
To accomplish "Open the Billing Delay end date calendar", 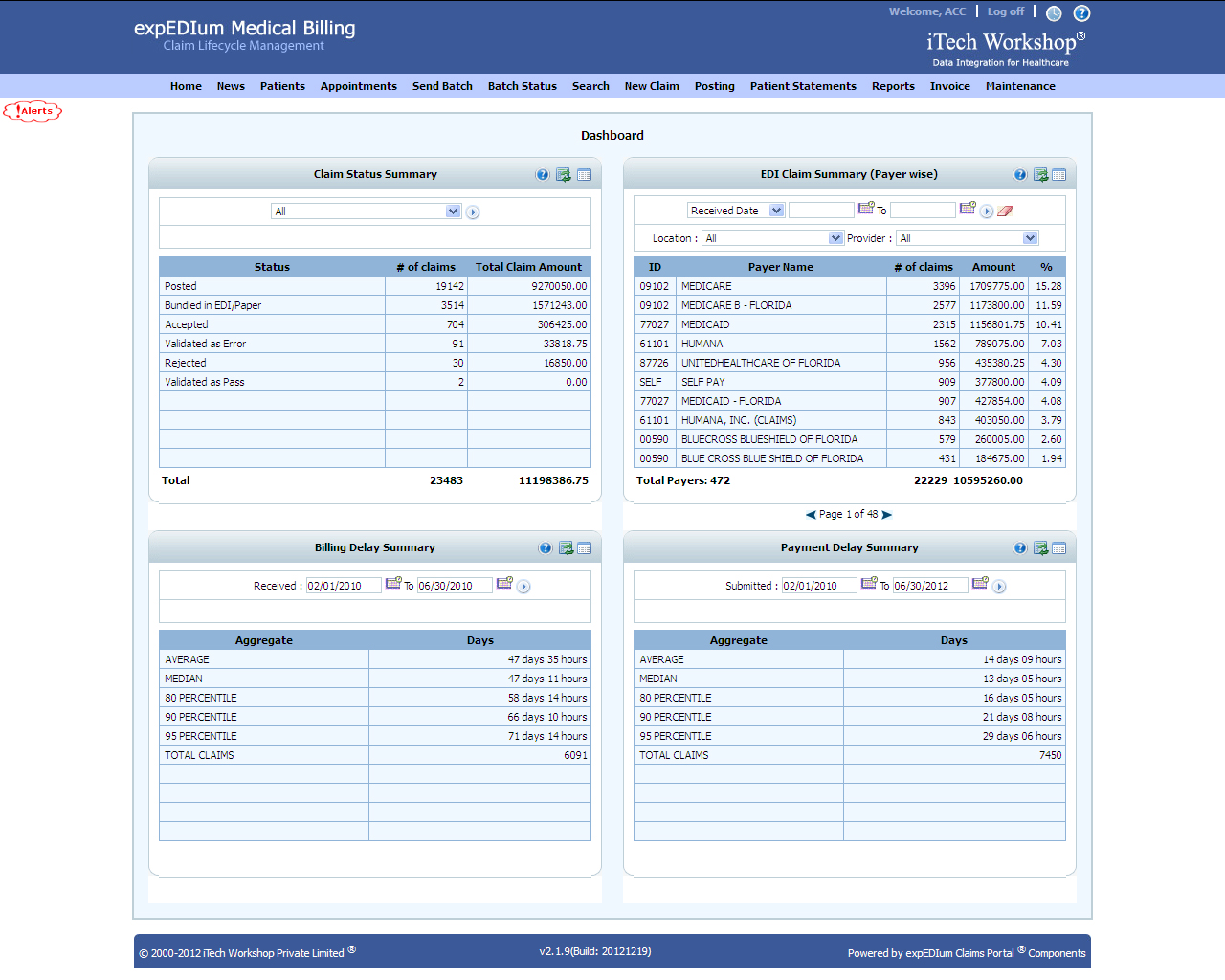I will coord(504,583).
